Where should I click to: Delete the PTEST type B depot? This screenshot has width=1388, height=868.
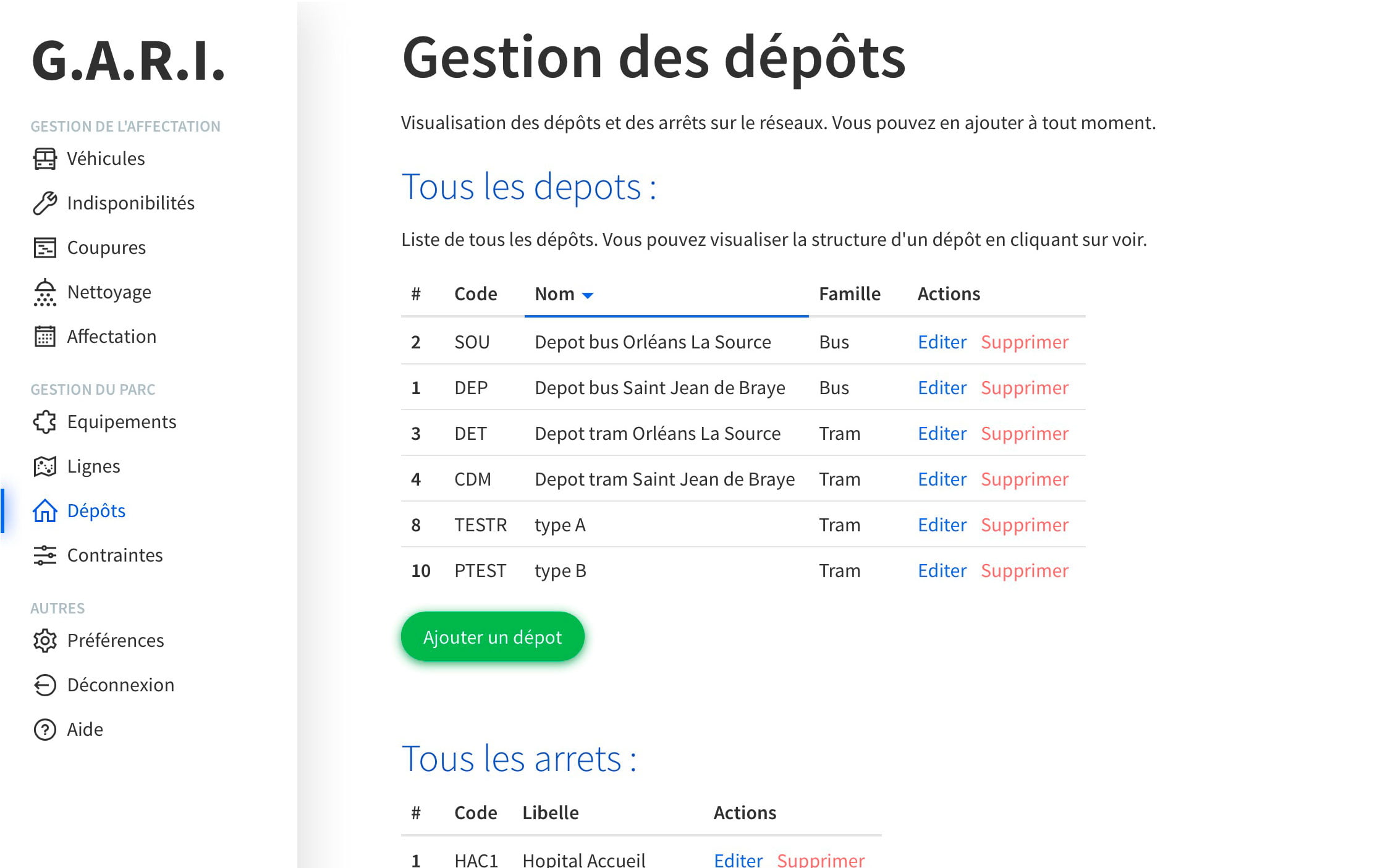tap(1024, 571)
